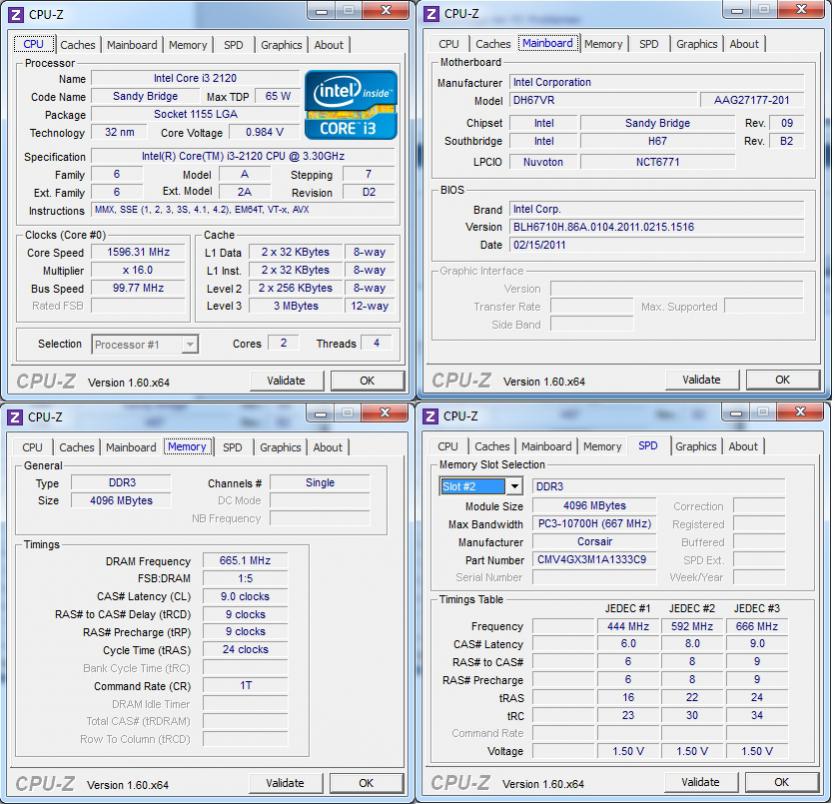Open About tab in the Memory window
The image size is (835, 804).
pyautogui.click(x=328, y=447)
